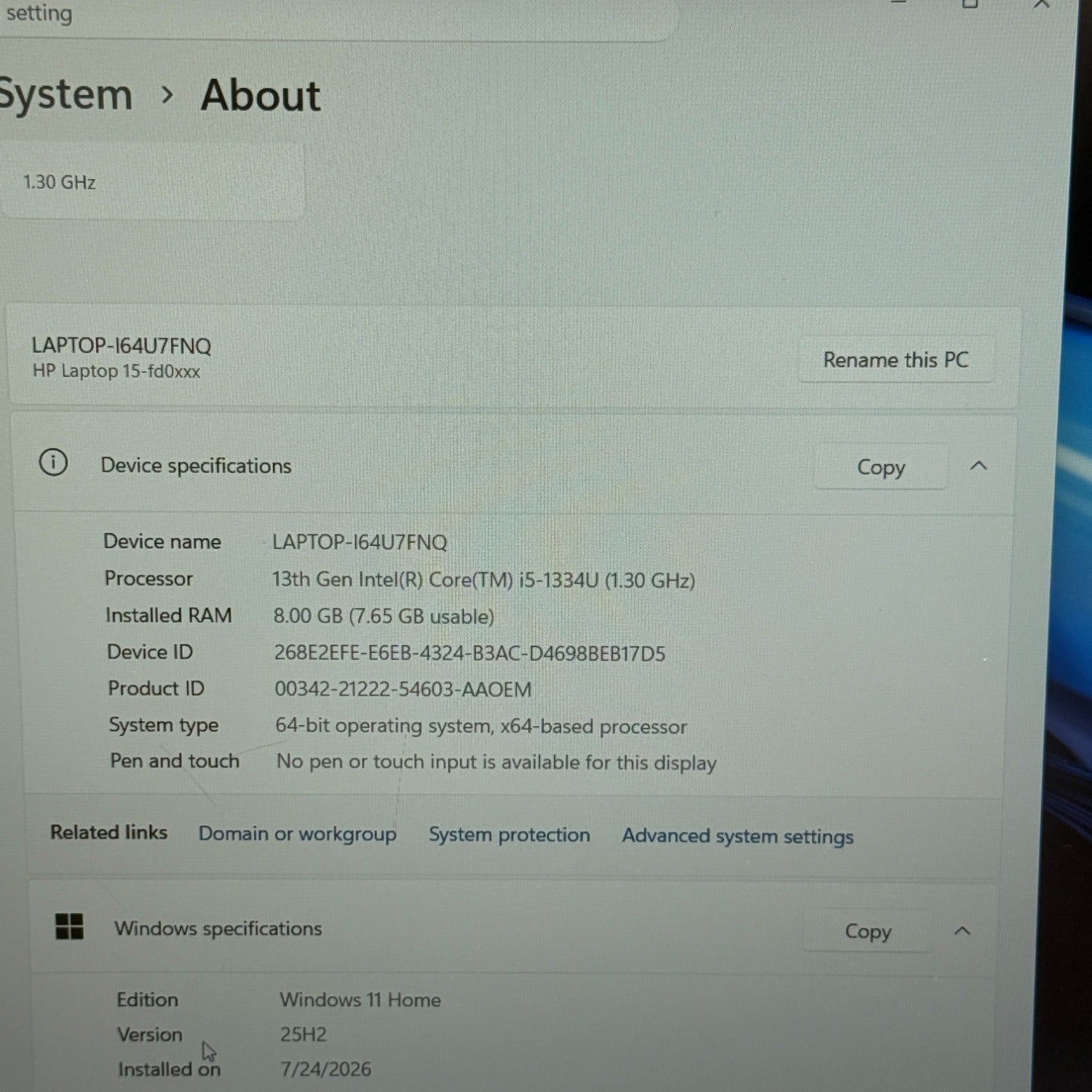Click the Device ID value text
1092x1092 pixels.
pos(470,653)
